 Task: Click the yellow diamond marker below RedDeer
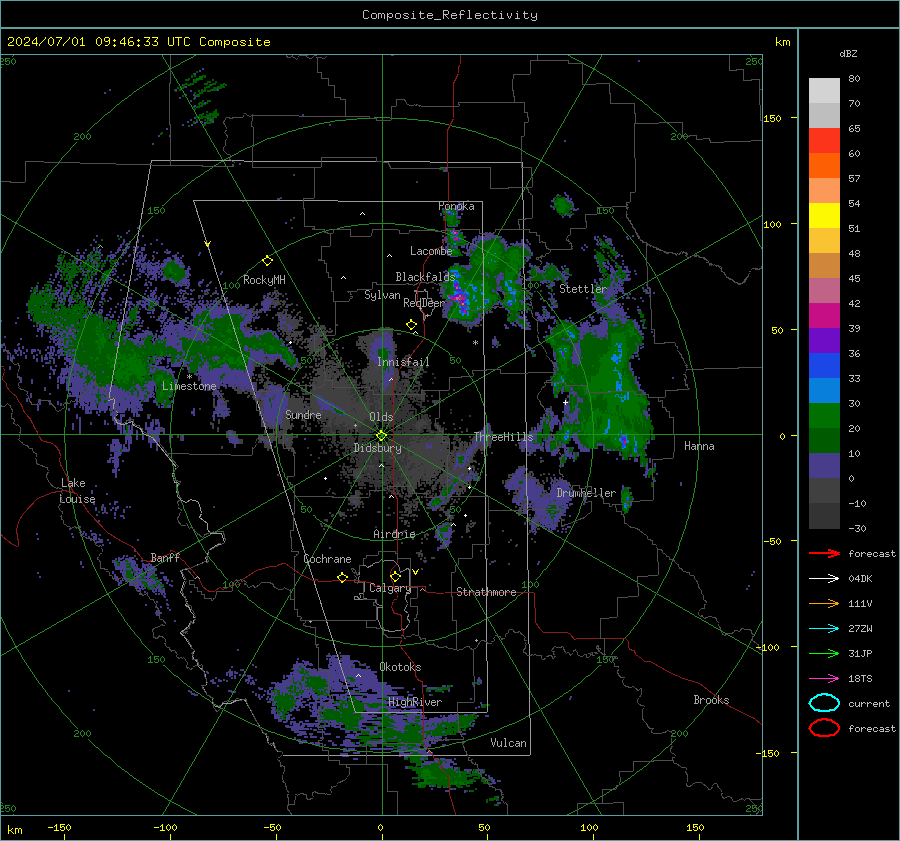pos(412,325)
